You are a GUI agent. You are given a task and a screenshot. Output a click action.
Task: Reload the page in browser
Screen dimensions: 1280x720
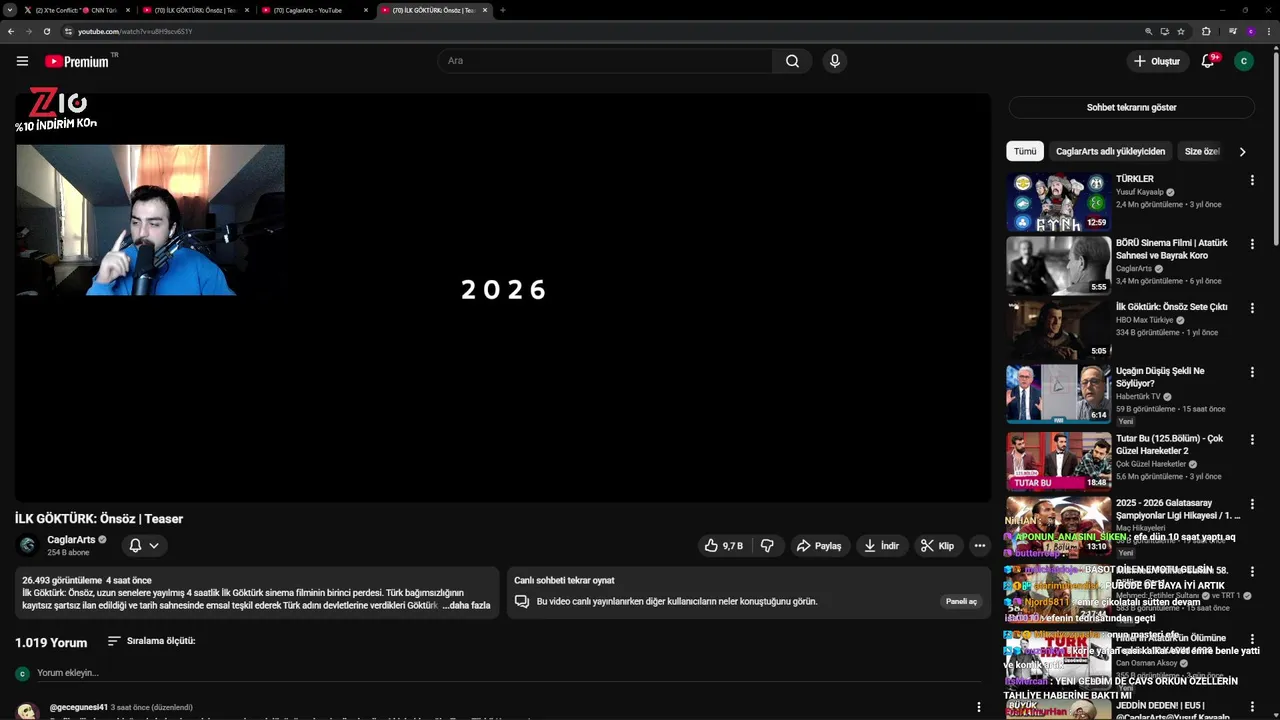pos(46,31)
